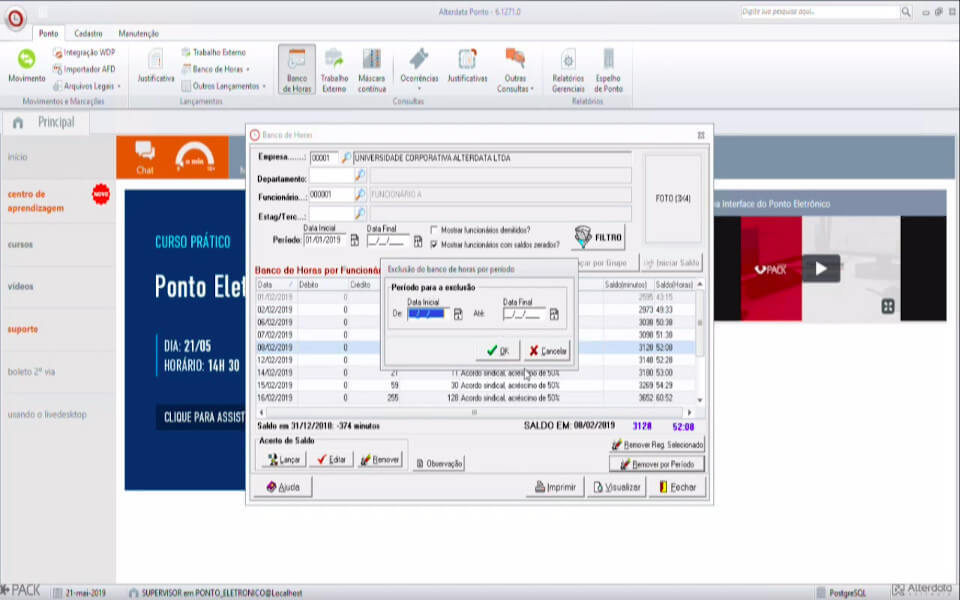
Task: Click the Departamento lookup magnifier icon
Action: coord(360,176)
